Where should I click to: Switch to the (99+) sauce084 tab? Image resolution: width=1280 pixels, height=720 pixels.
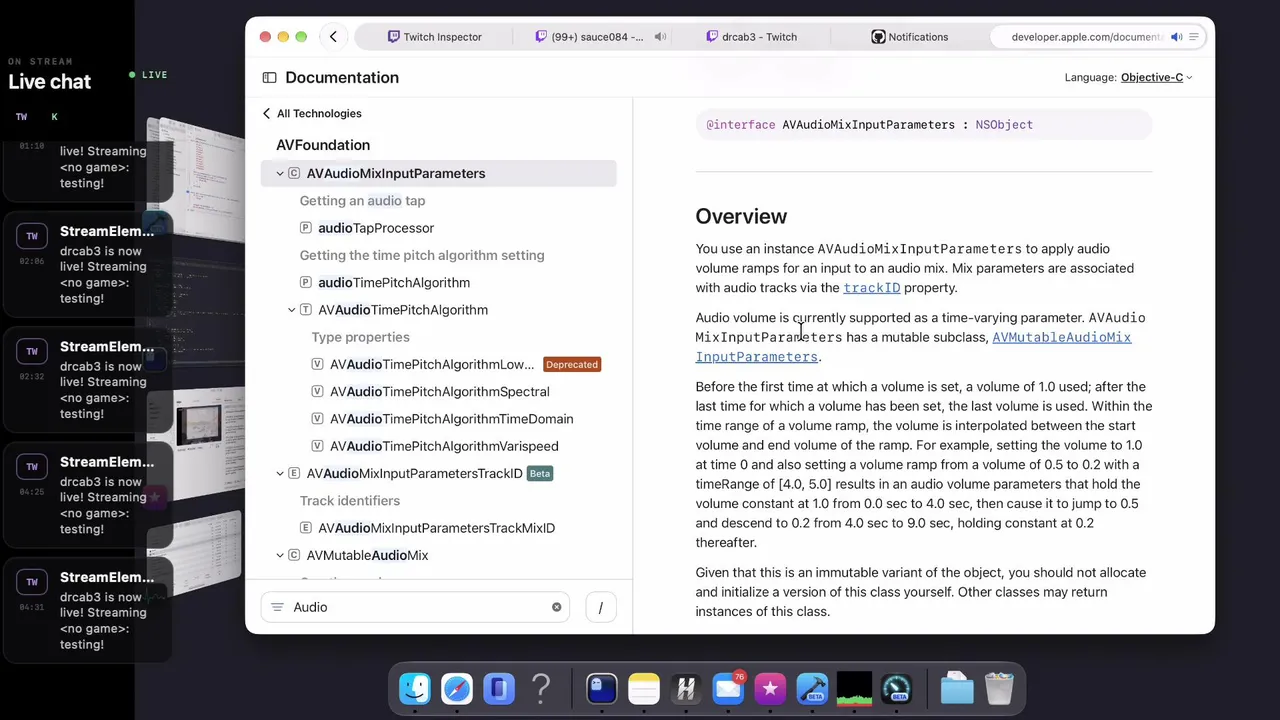(x=590, y=37)
